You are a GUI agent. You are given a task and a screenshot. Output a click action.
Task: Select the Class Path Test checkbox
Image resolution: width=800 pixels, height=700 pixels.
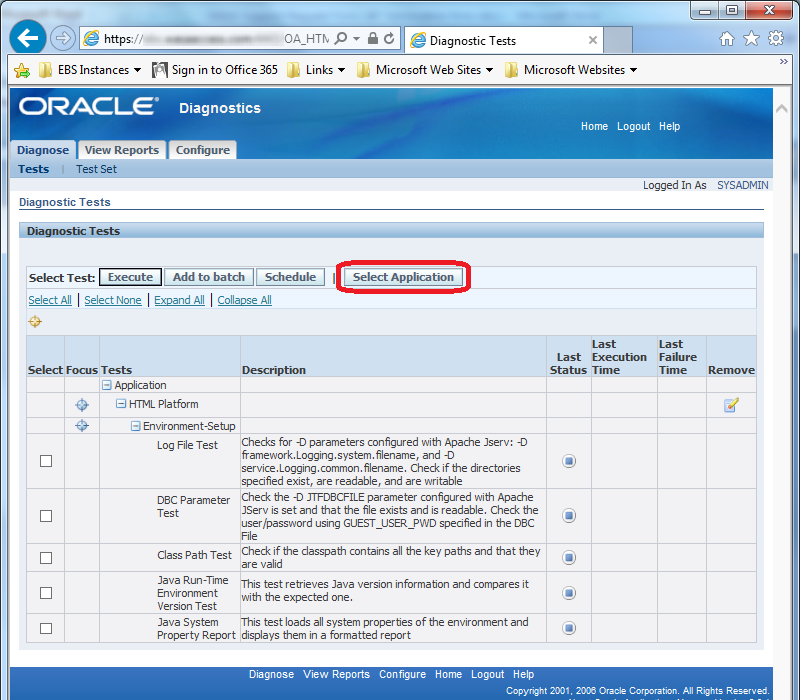pos(46,558)
